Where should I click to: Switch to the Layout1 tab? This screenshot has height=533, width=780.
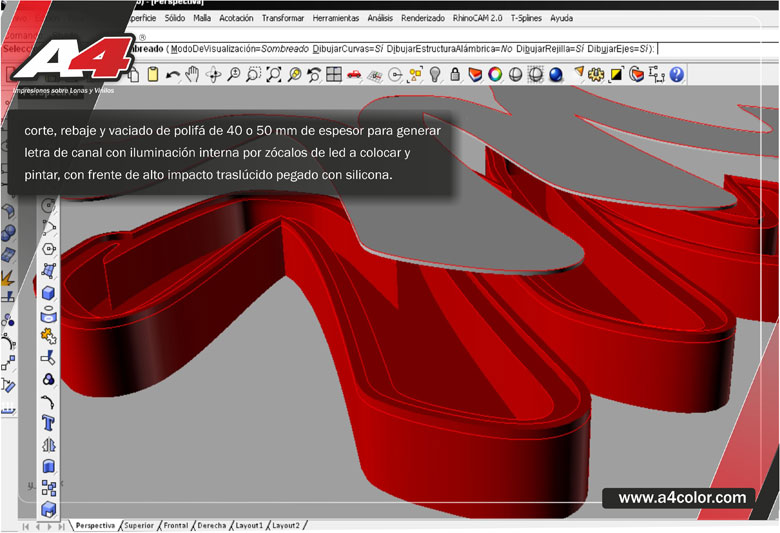249,525
